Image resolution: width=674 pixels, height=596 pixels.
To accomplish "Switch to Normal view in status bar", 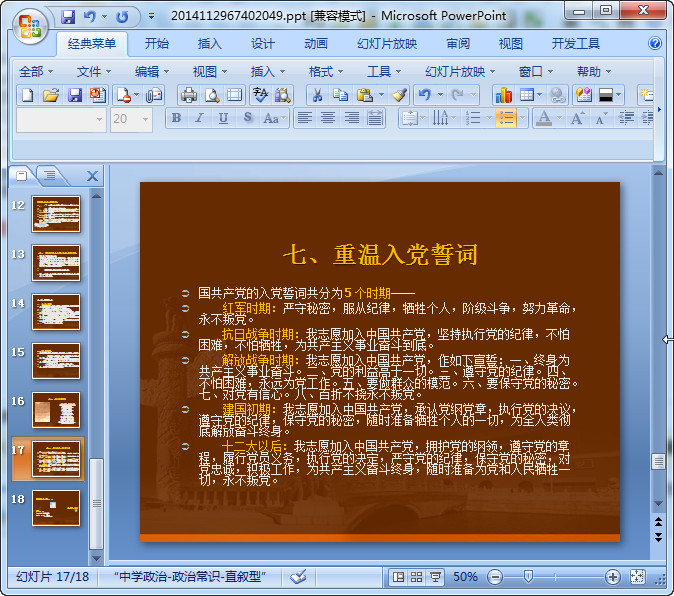I will pyautogui.click(x=398, y=577).
